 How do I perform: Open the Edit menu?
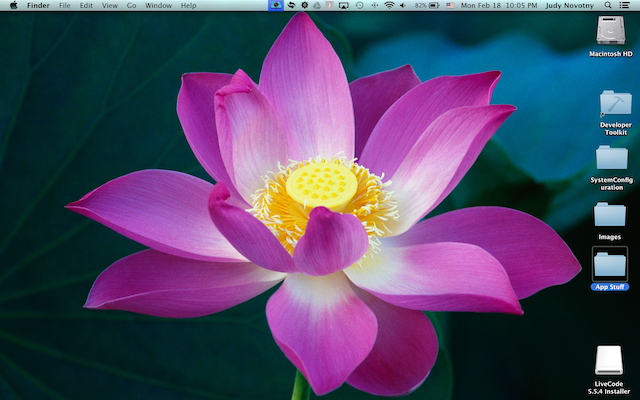[86, 5]
